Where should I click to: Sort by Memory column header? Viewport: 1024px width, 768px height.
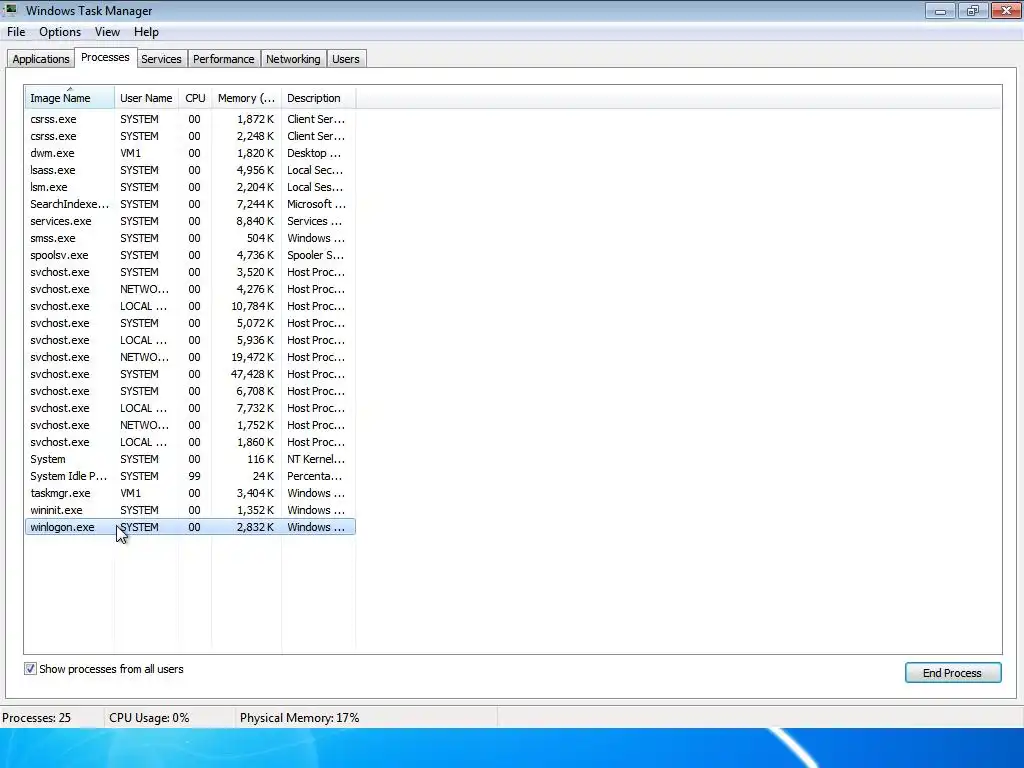point(246,98)
